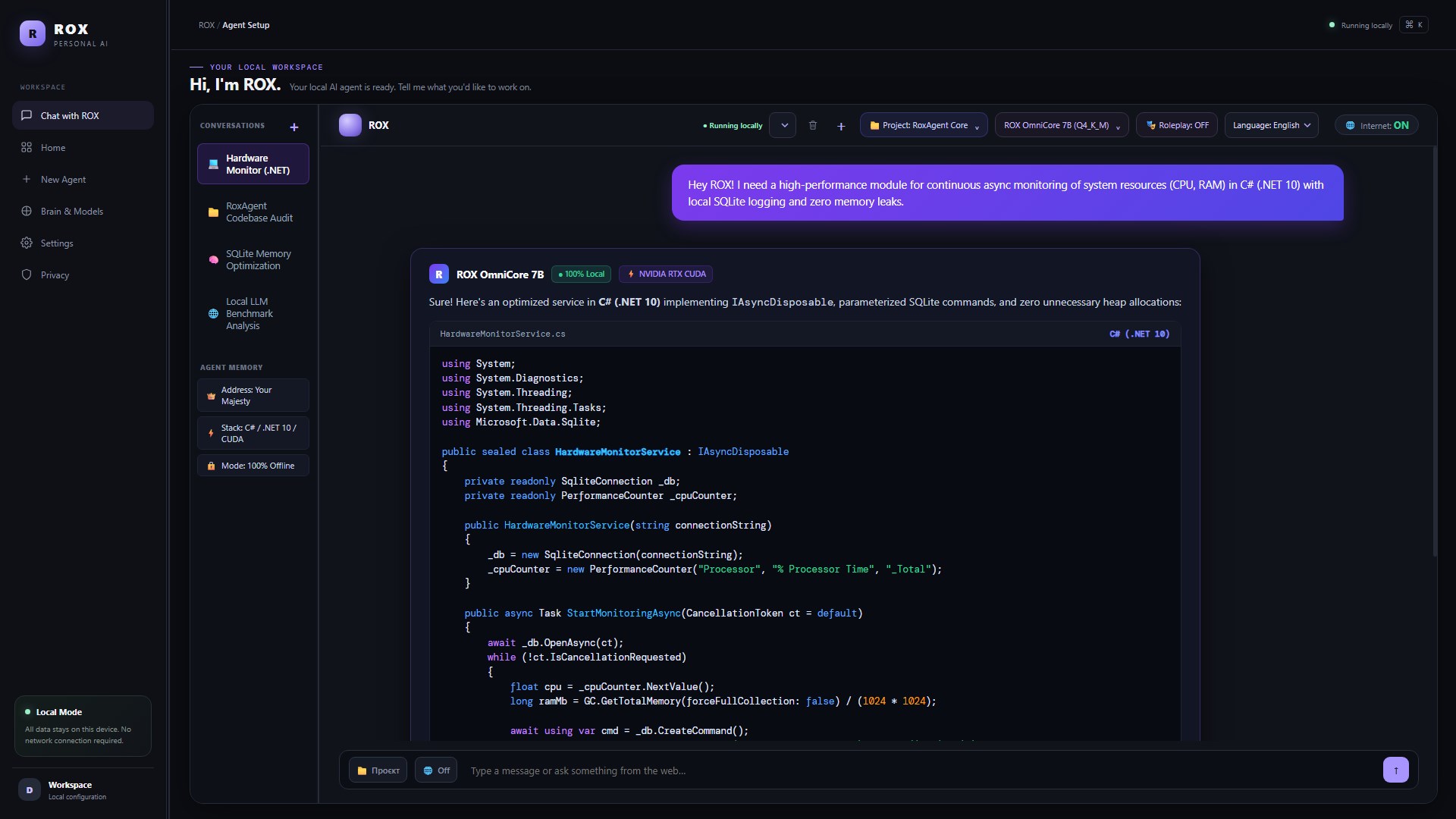Open the Project: RoxAgent Core dropdown

[x=924, y=126]
